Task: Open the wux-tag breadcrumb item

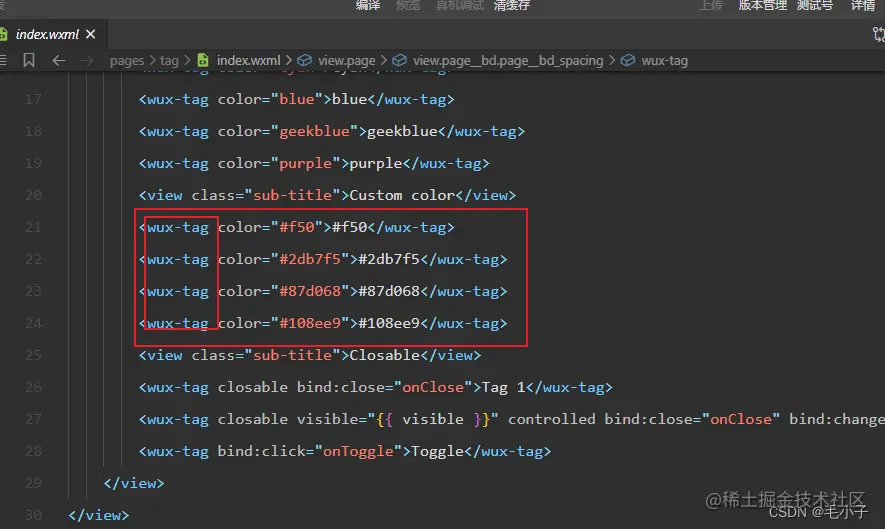Action: coord(664,60)
